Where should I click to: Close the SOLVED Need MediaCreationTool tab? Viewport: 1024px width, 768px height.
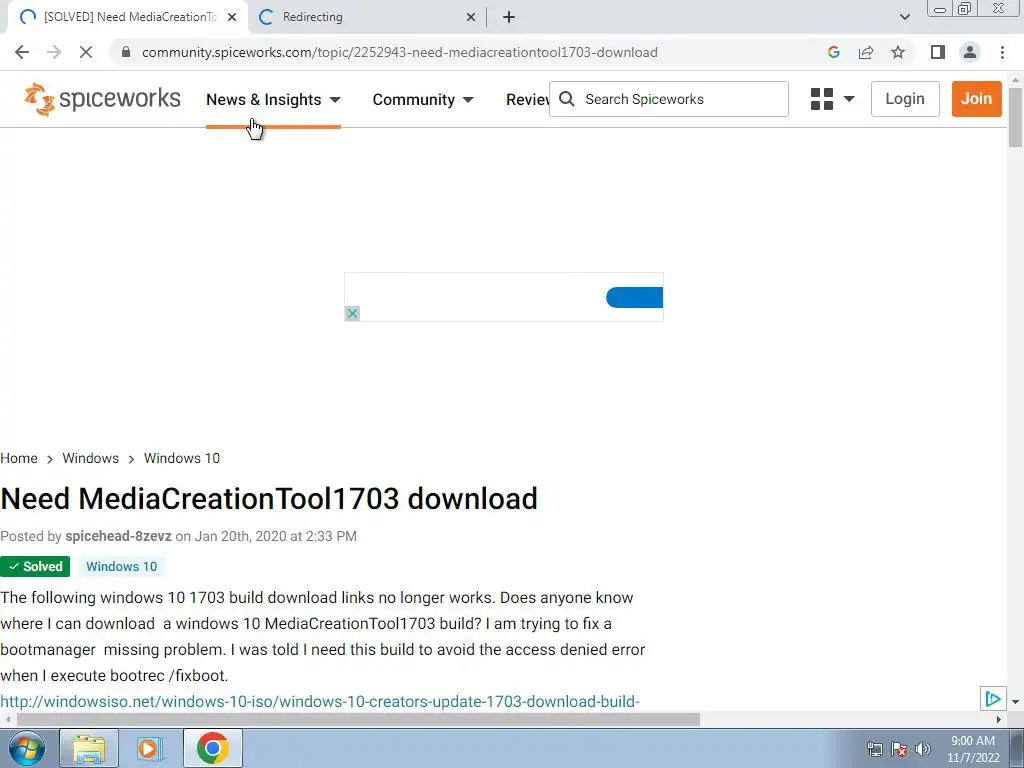pos(232,18)
